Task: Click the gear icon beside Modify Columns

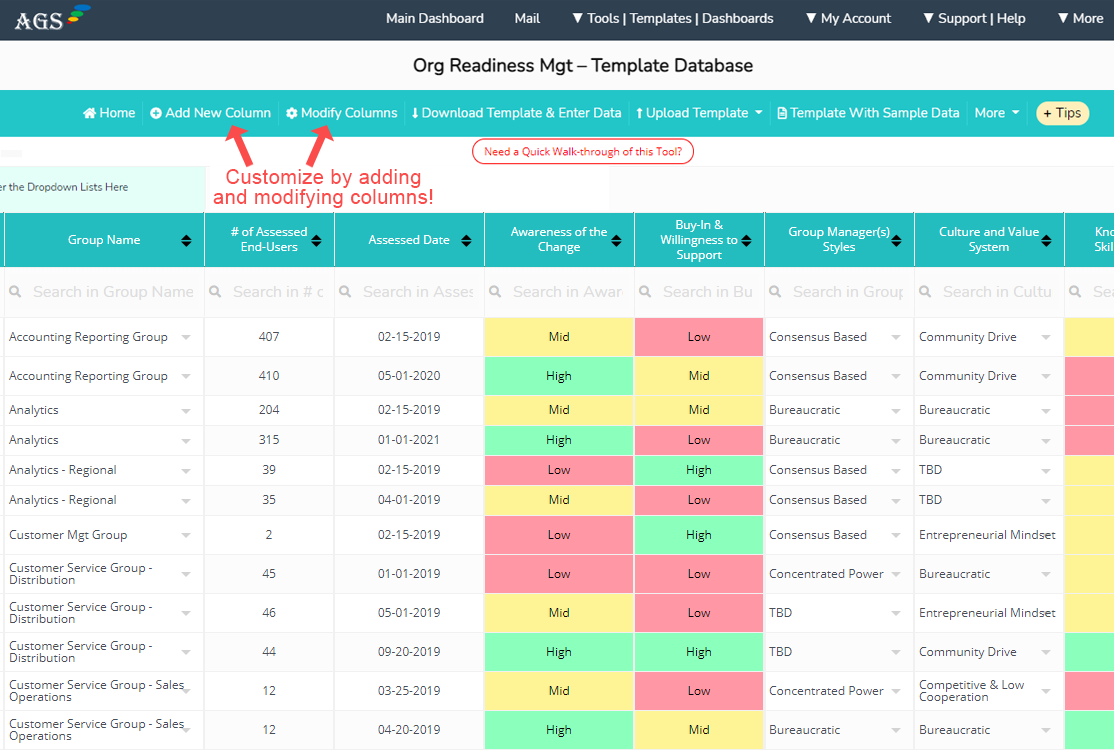Action: pyautogui.click(x=291, y=113)
